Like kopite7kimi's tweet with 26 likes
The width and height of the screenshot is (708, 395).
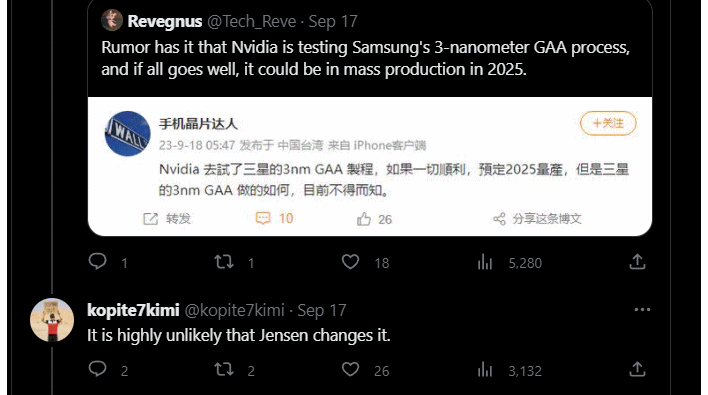click(350, 370)
